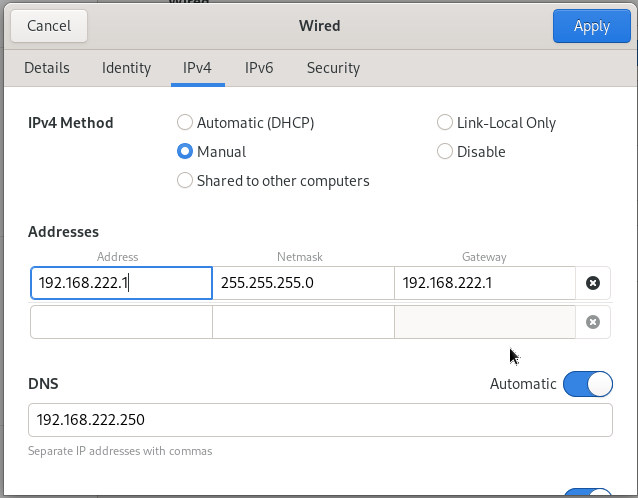The height and width of the screenshot is (498, 638).
Task: Click the empty Address field in second row
Action: click(x=121, y=322)
